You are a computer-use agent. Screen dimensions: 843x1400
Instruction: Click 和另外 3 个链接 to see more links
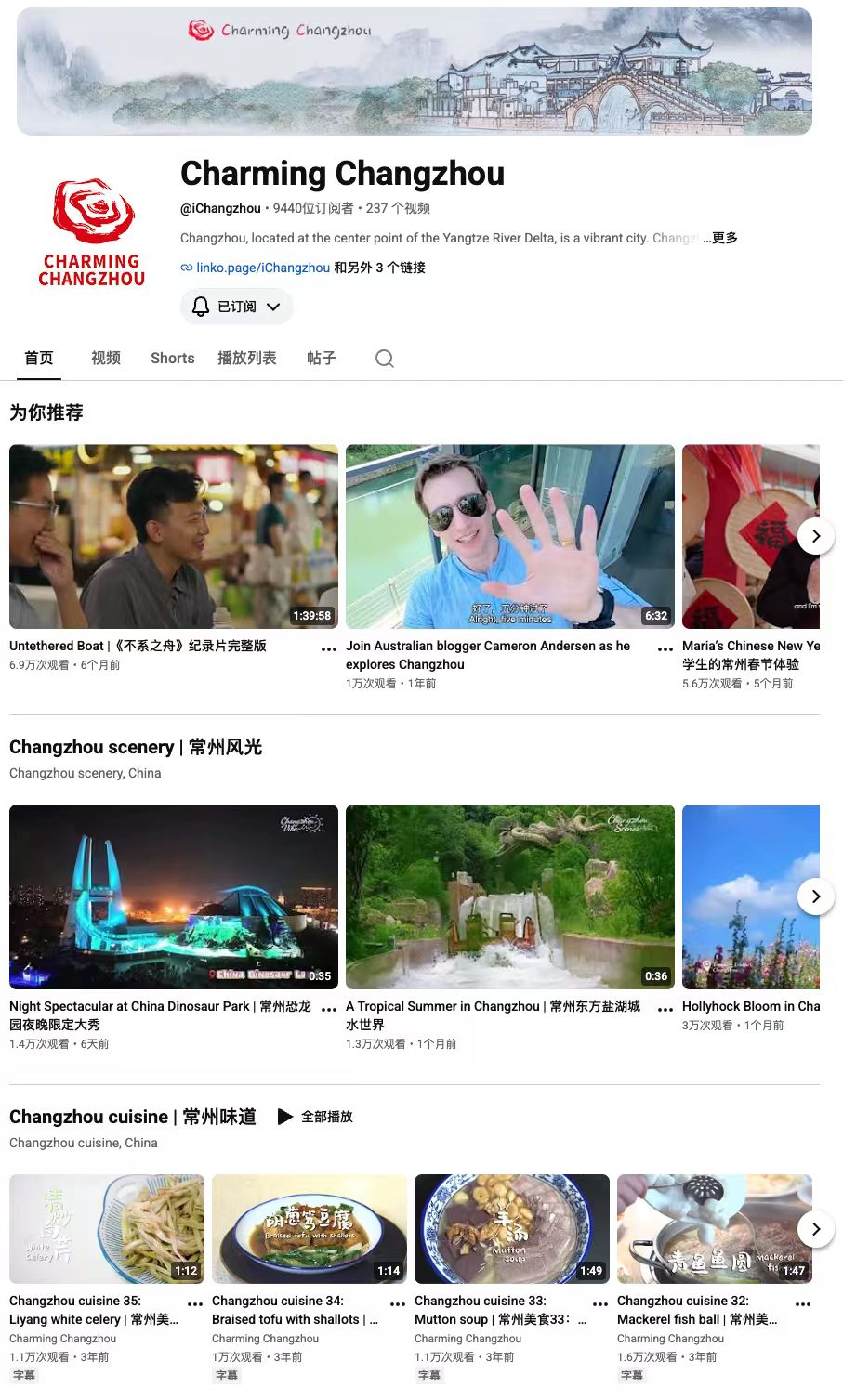(380, 268)
